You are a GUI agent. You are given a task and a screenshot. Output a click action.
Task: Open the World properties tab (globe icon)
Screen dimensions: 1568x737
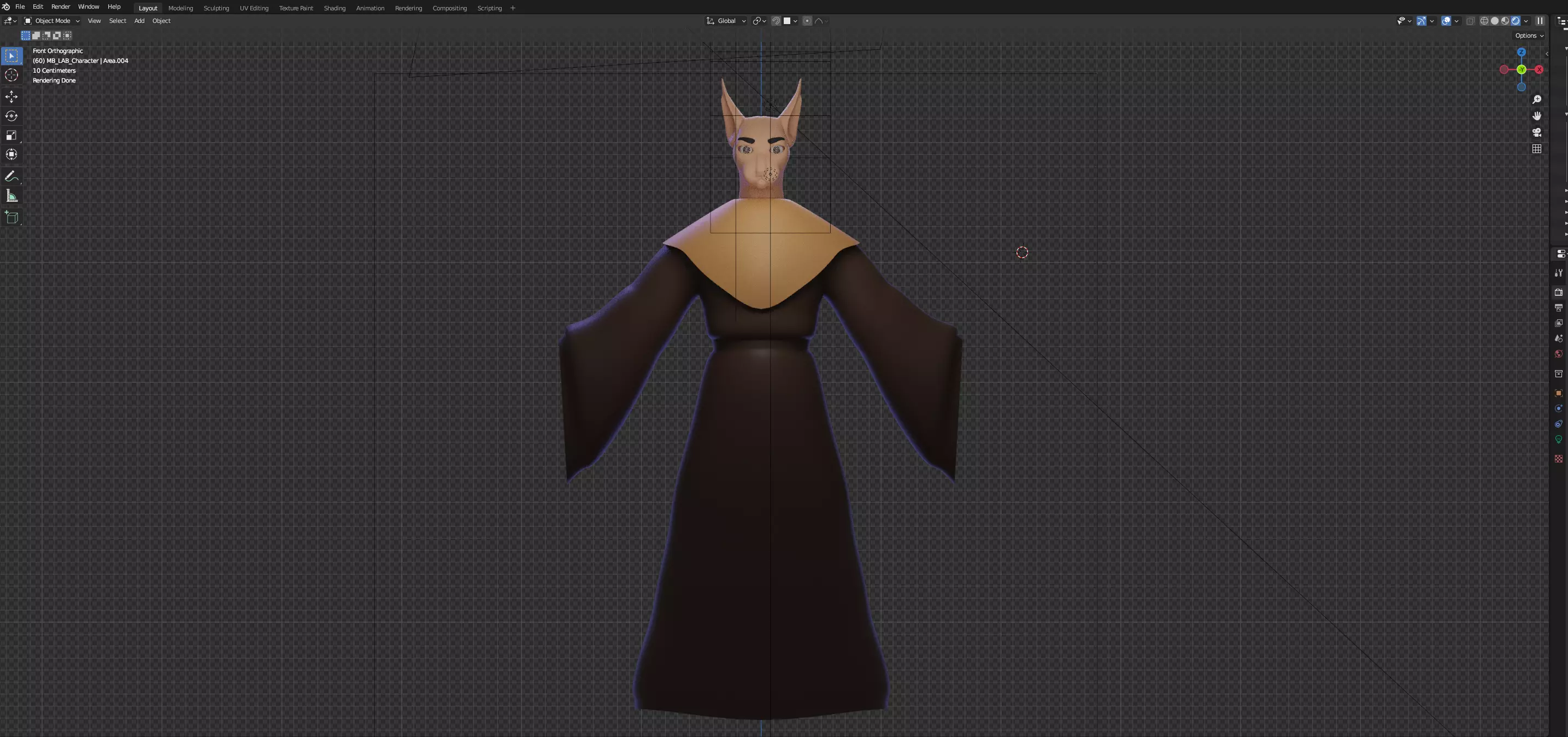tap(1558, 354)
